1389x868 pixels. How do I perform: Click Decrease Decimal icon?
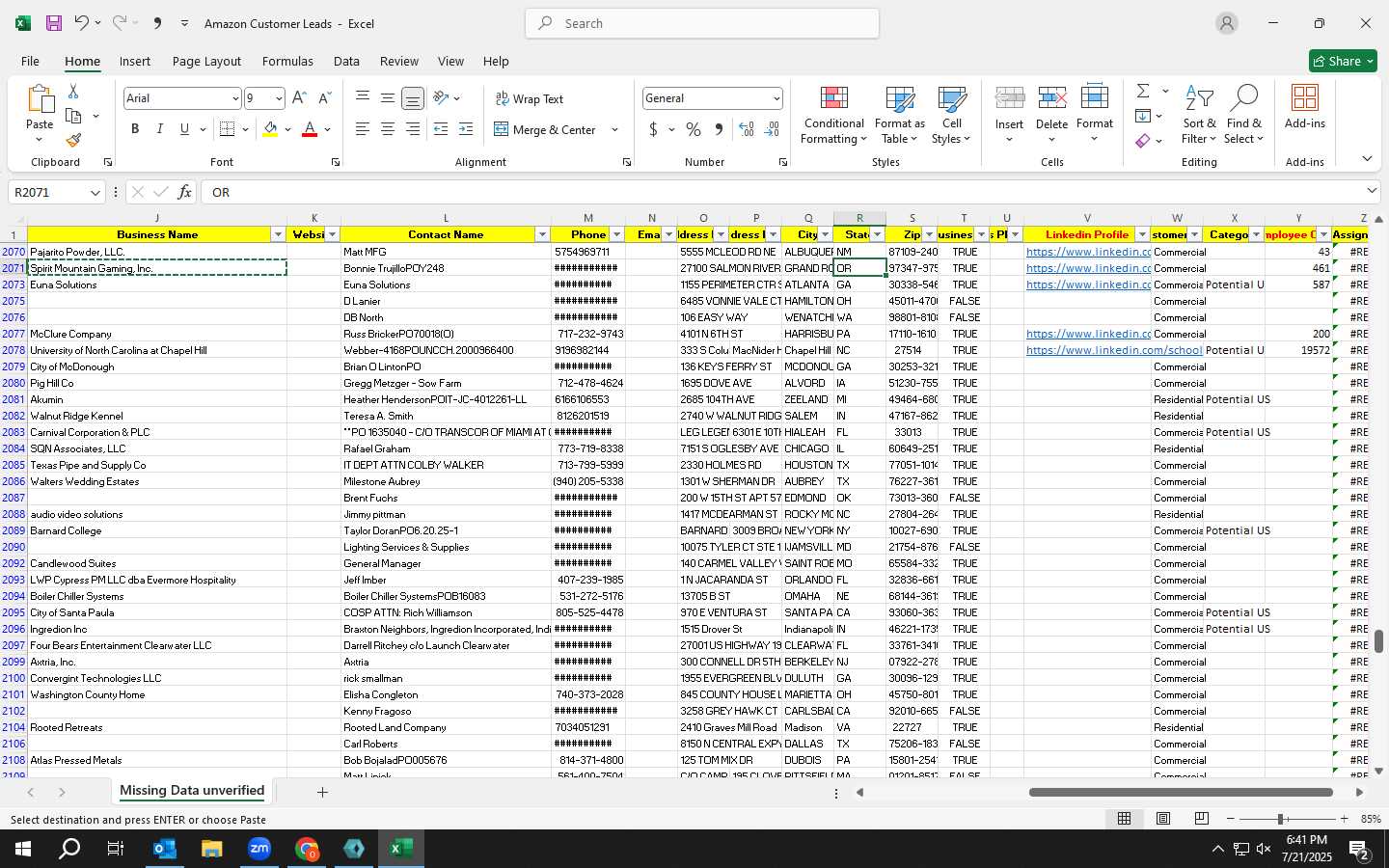772,129
